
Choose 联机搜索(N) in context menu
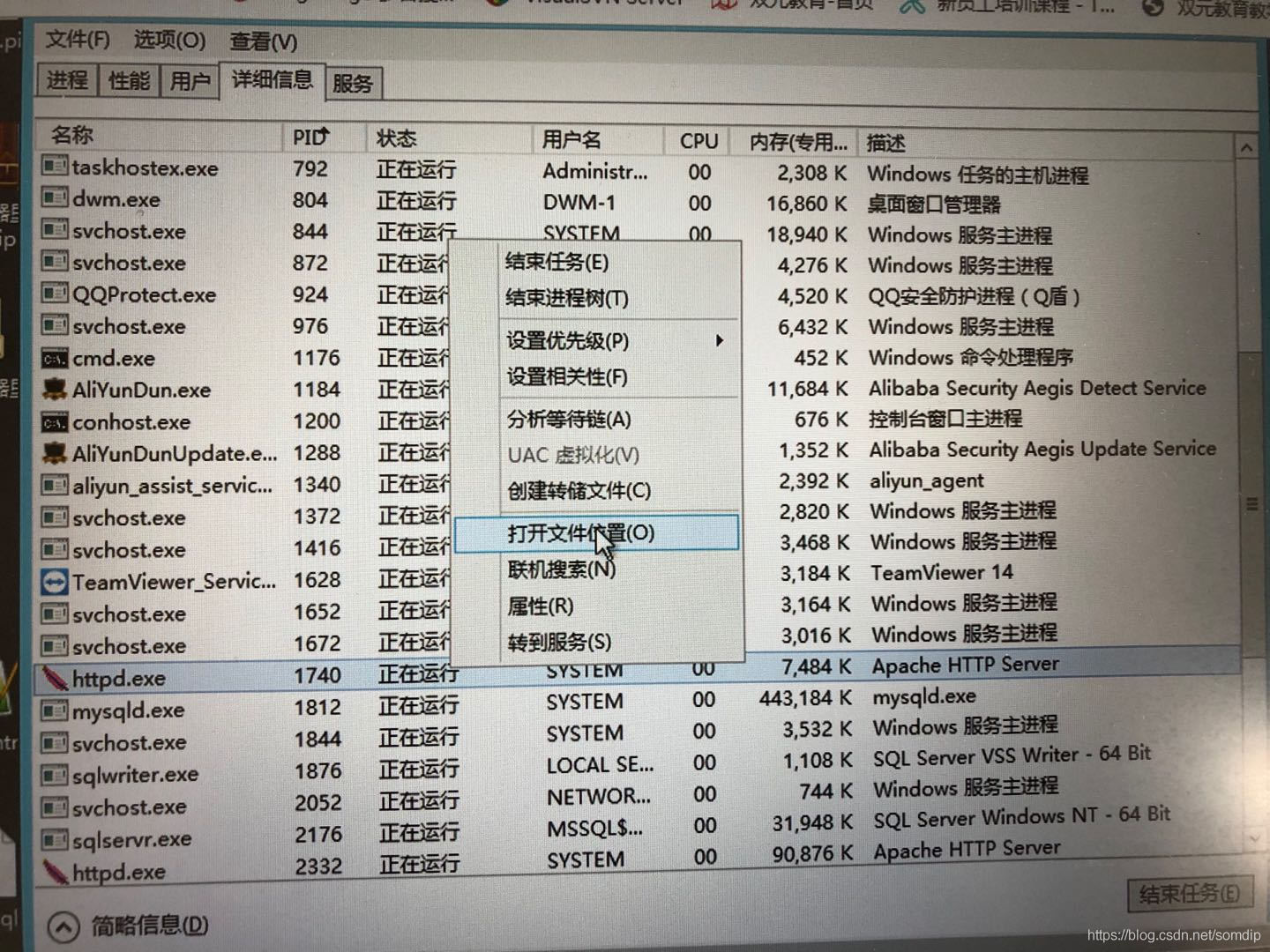pos(597,569)
